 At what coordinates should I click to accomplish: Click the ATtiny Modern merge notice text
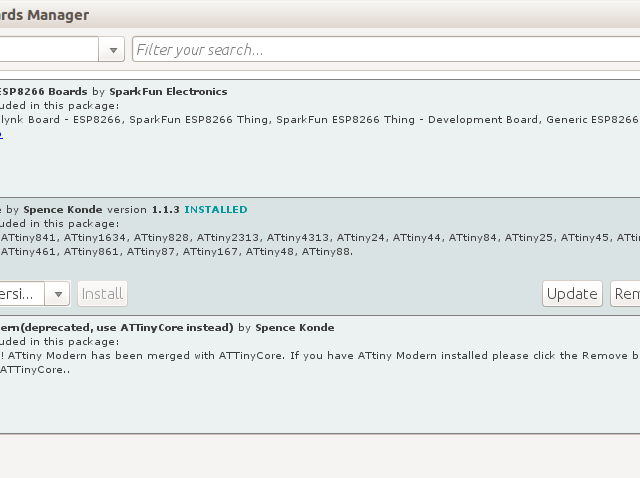(320, 356)
